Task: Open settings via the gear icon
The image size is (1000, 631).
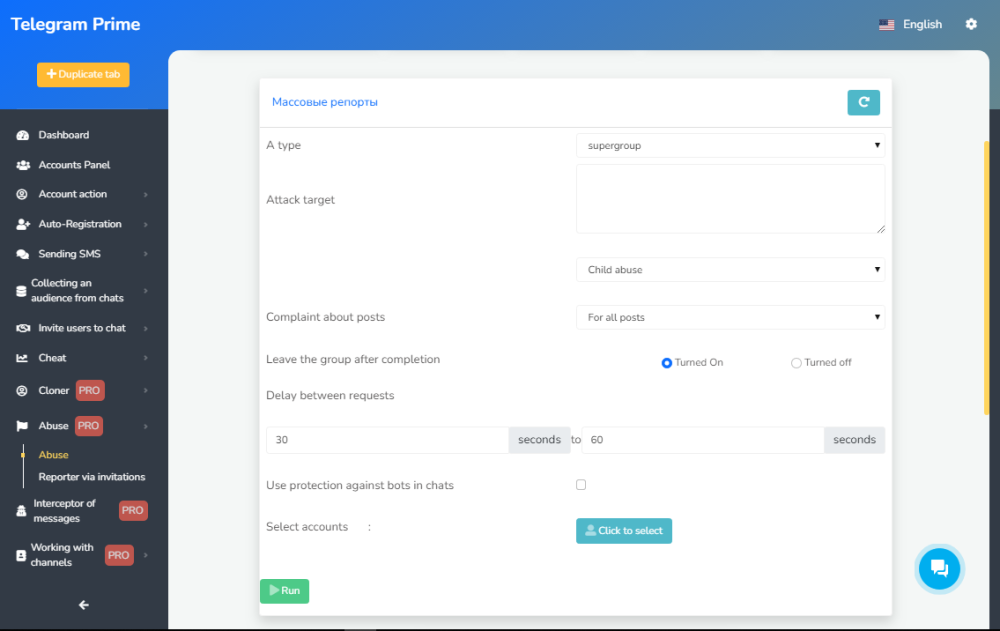Action: 971,24
